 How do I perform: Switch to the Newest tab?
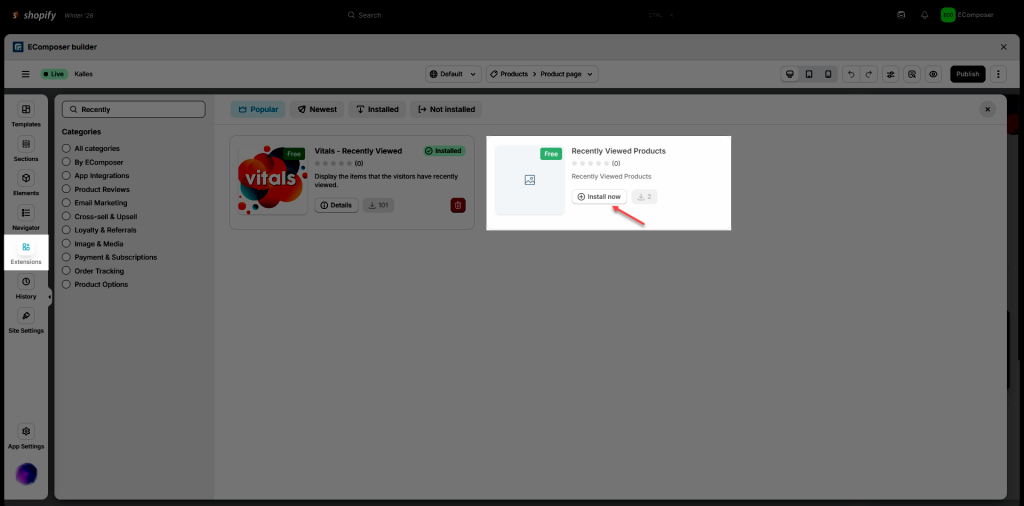coord(316,109)
